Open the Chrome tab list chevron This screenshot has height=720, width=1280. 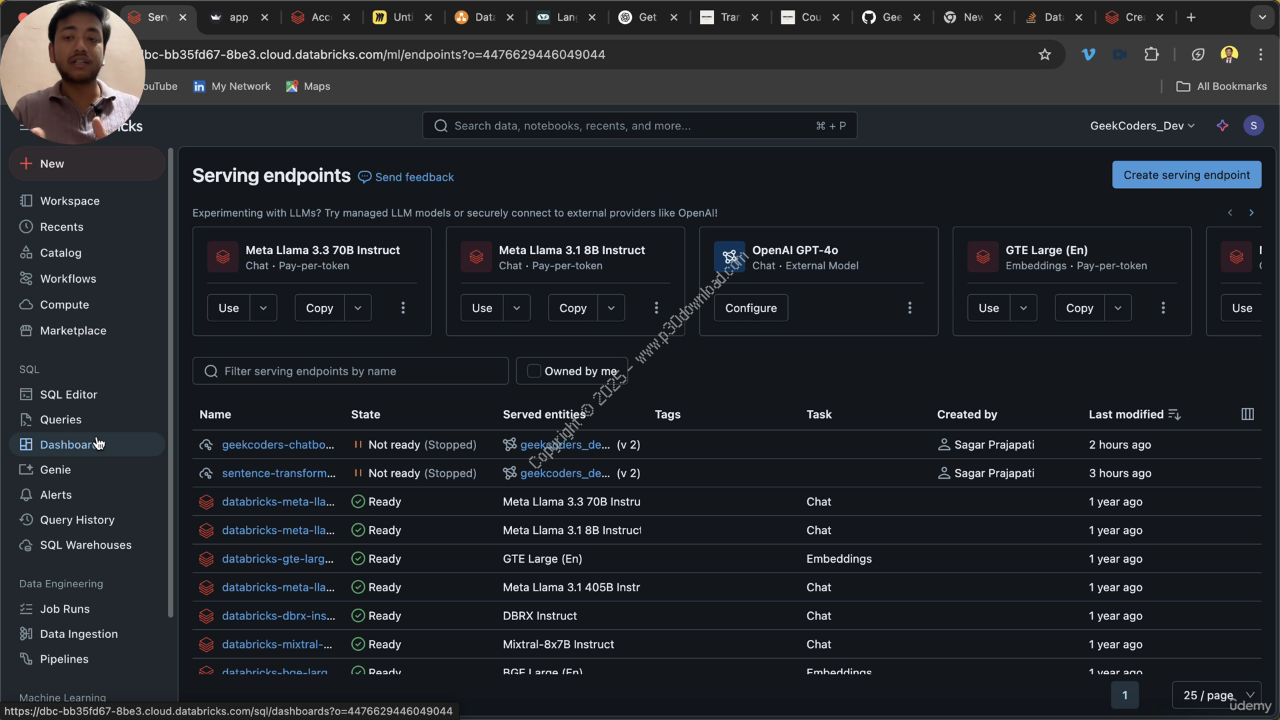(x=1263, y=17)
